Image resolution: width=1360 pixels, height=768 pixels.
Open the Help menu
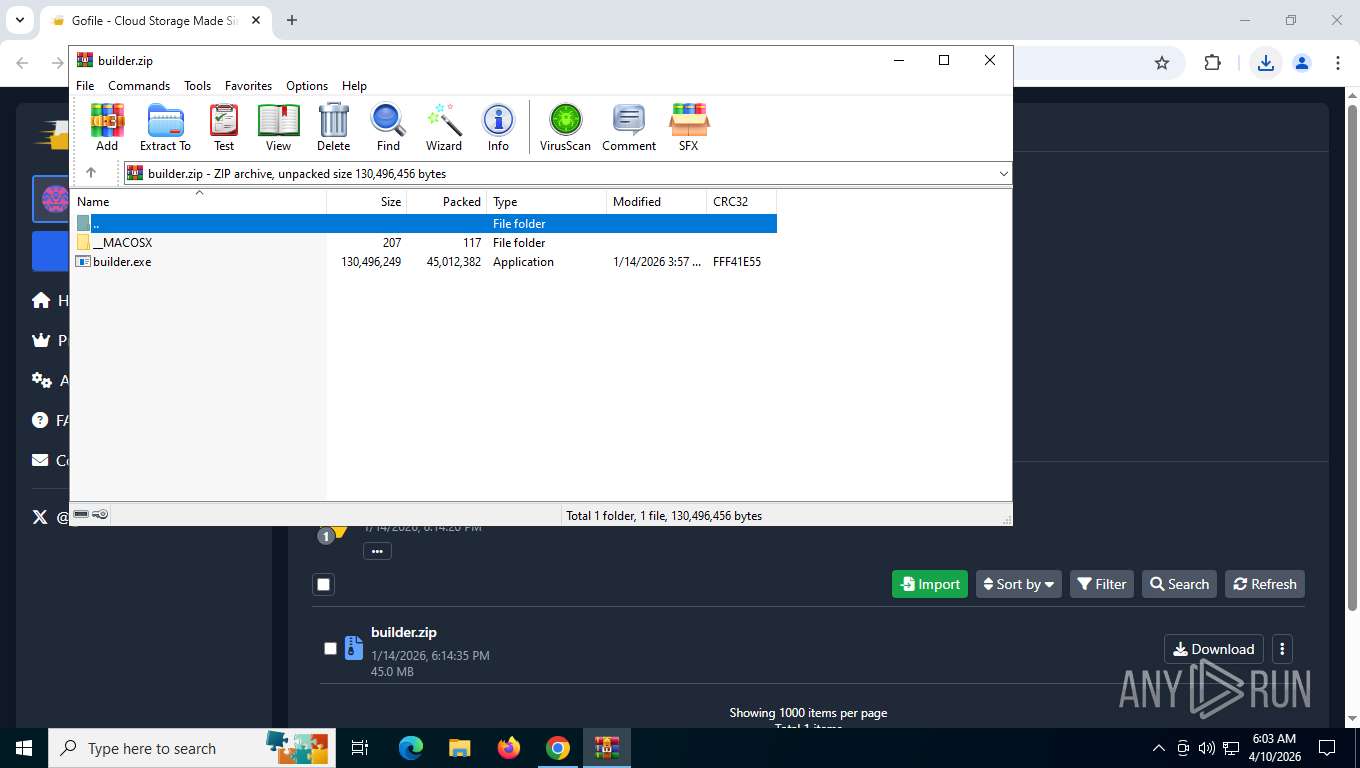click(x=354, y=86)
